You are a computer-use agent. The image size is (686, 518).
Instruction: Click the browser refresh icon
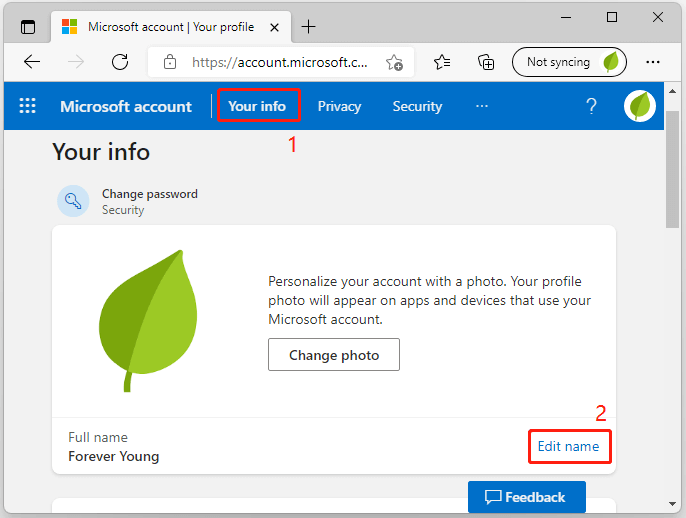point(120,62)
